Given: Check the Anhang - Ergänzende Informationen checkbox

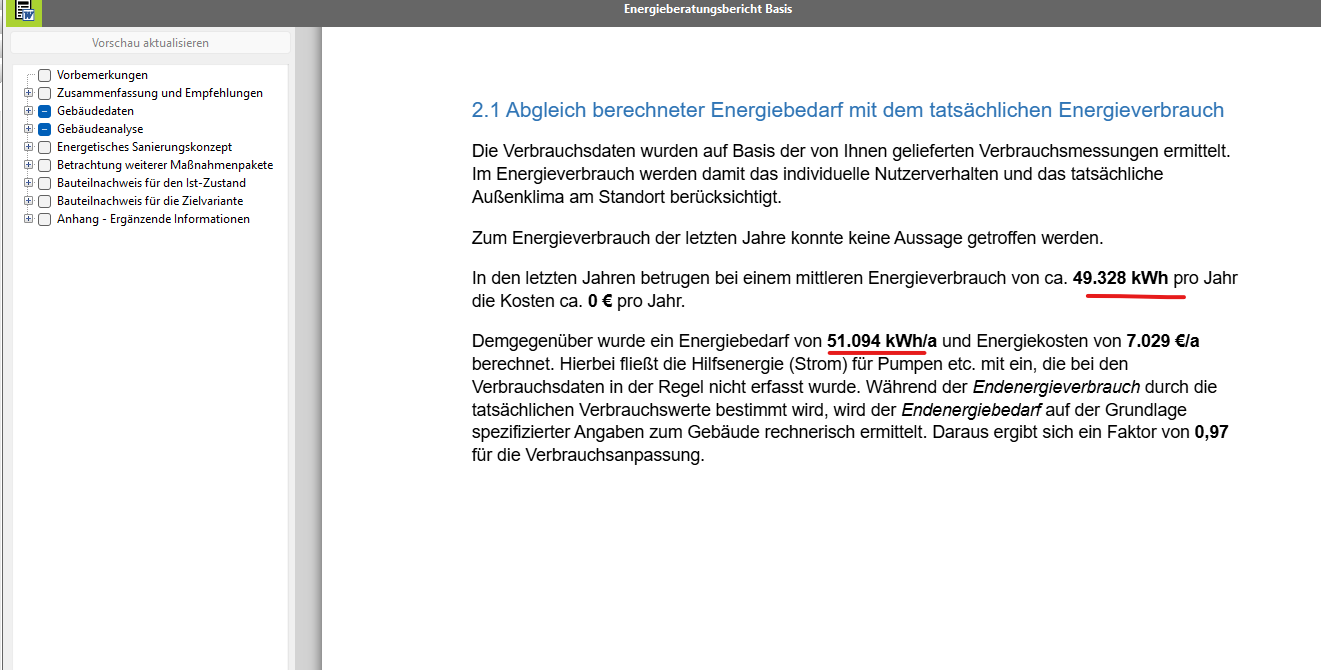Looking at the screenshot, I should 44,219.
